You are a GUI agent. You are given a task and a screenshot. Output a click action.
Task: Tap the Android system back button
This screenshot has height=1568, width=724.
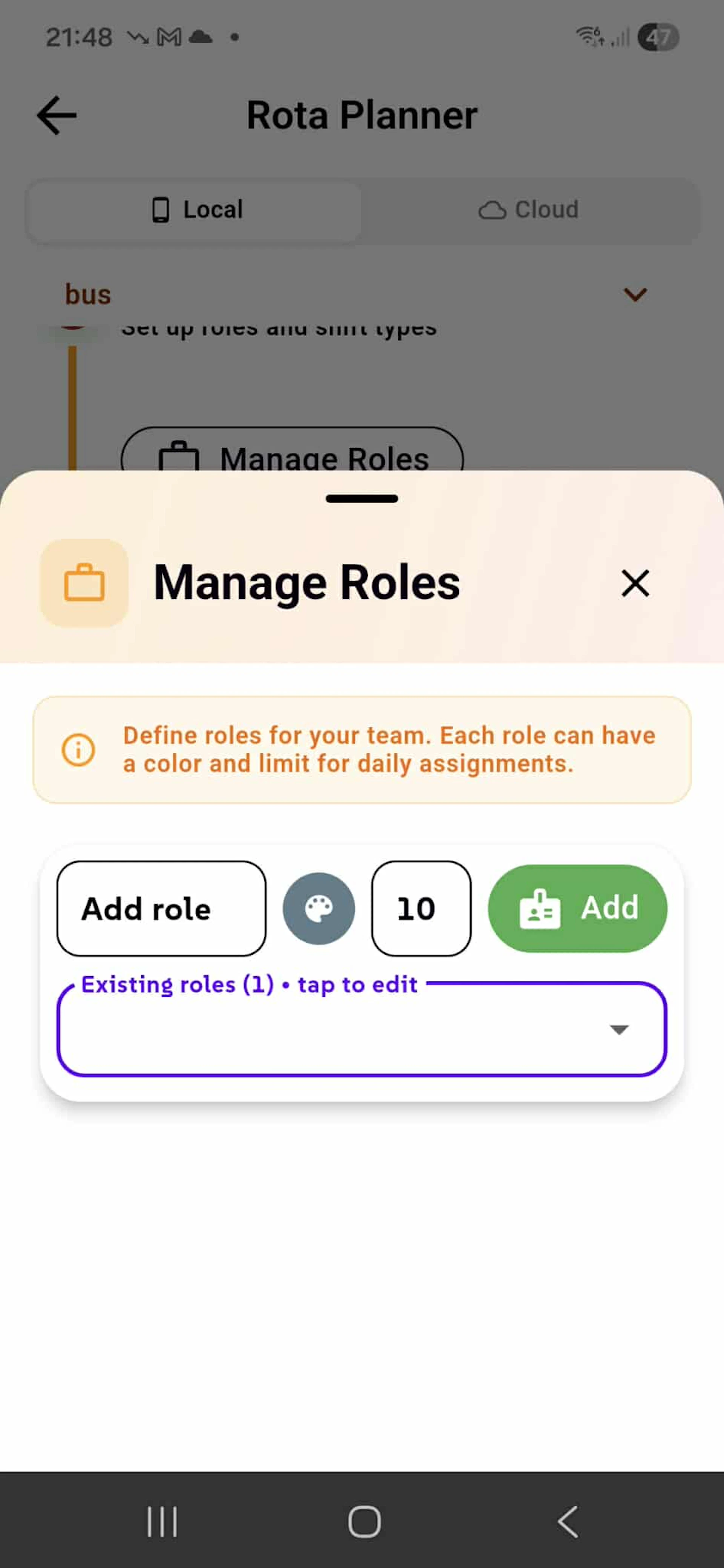tap(568, 1522)
